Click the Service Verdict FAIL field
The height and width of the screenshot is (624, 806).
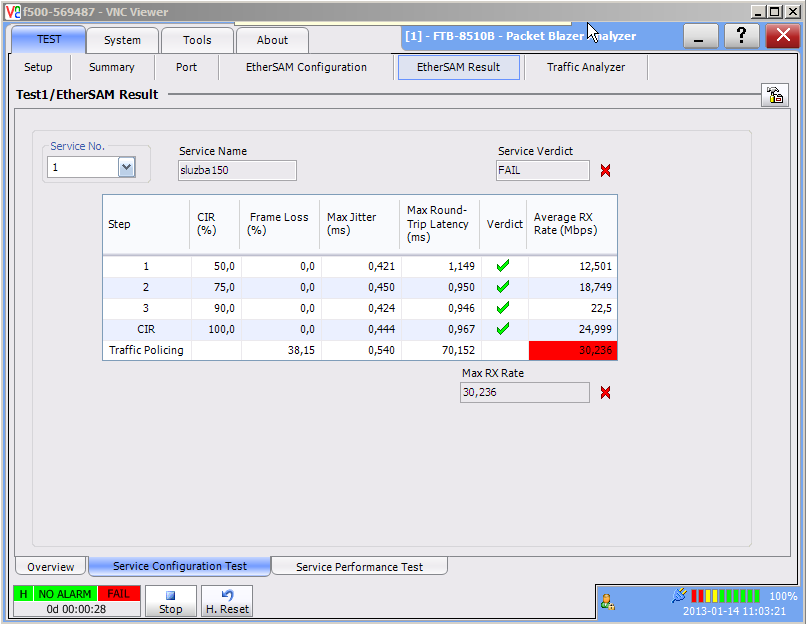point(543,170)
